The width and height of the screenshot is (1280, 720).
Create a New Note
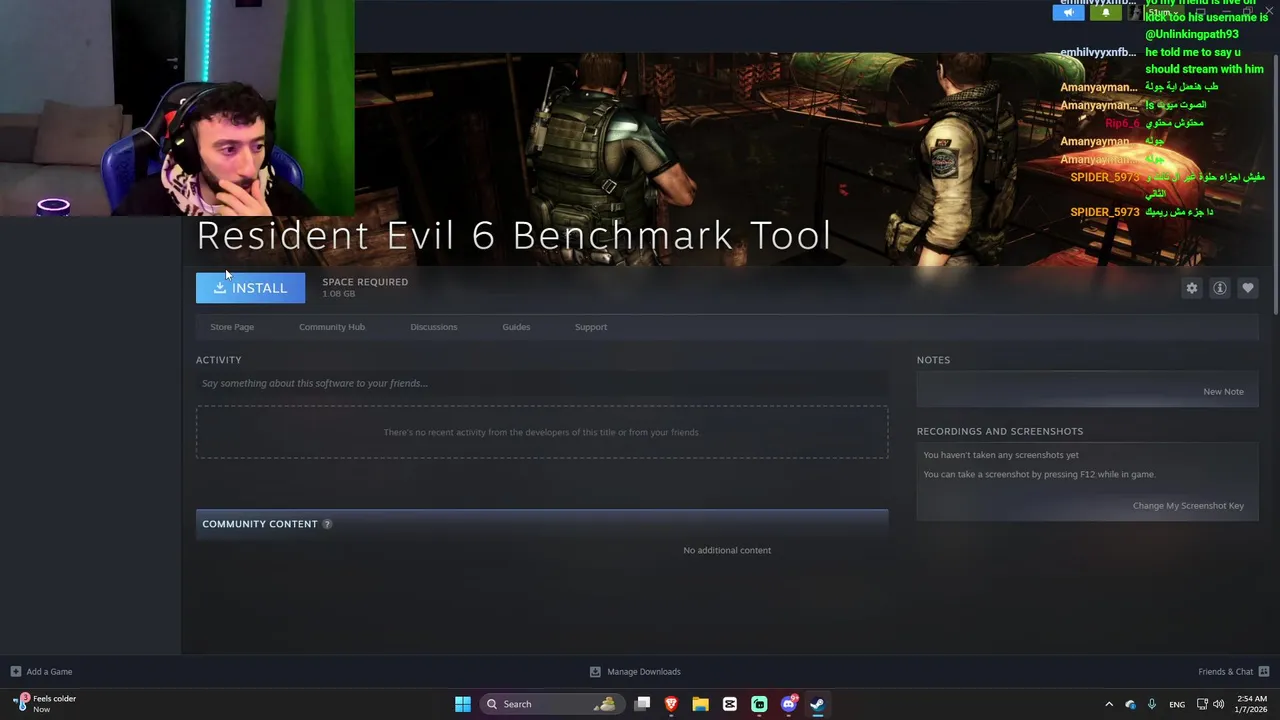pos(1223,392)
